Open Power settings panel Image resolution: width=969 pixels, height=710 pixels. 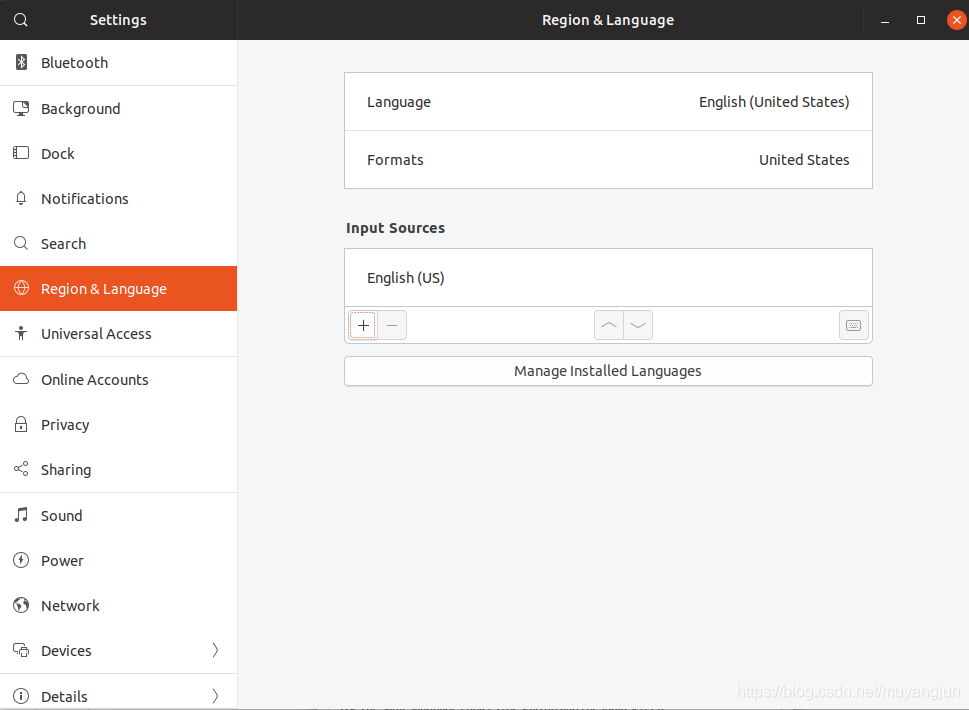[119, 560]
